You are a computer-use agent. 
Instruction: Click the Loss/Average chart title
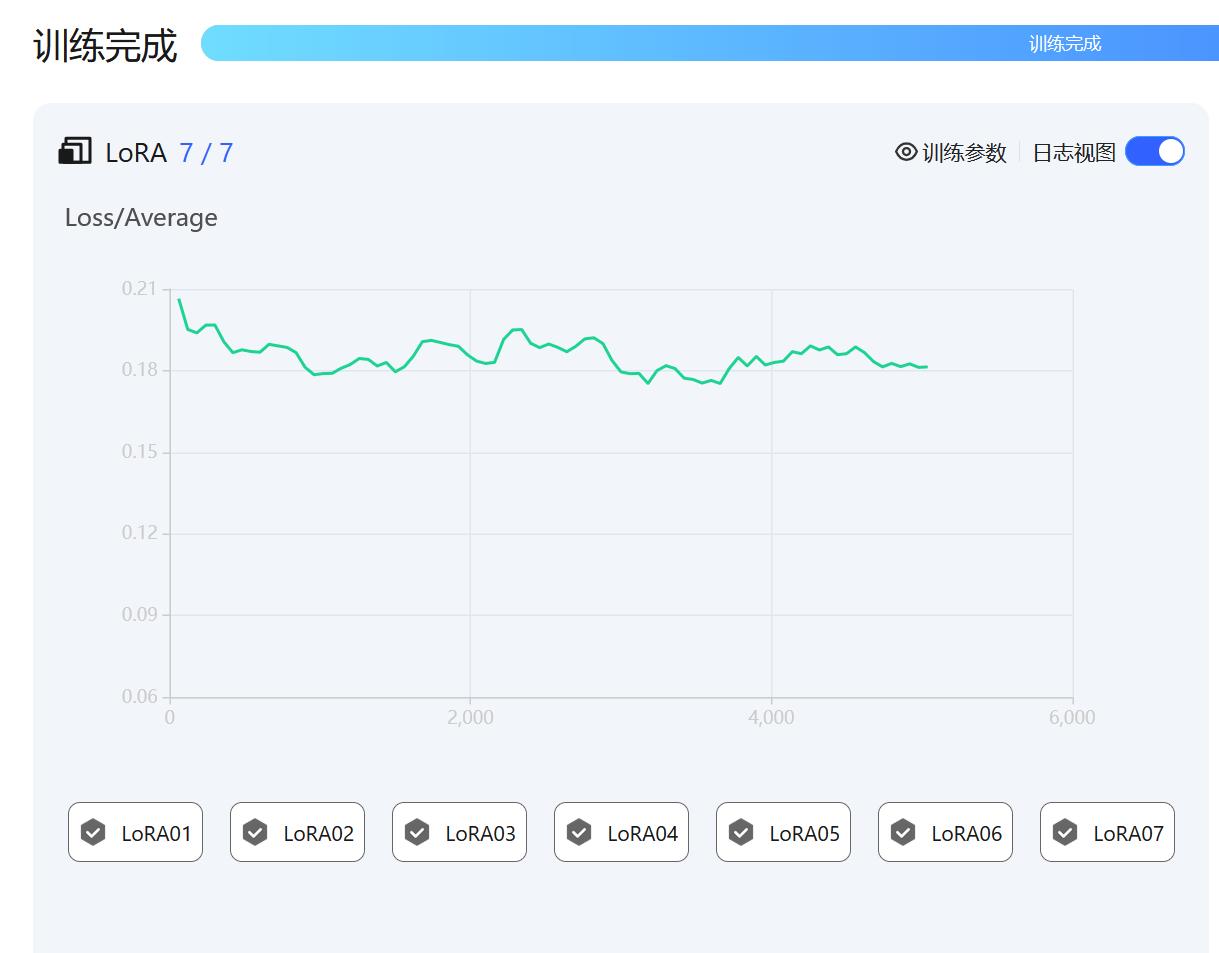(141, 218)
